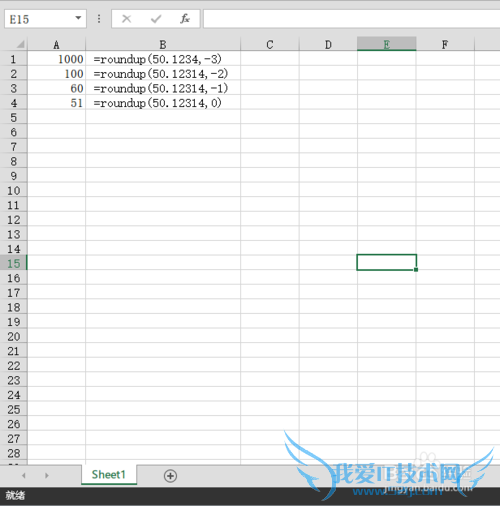
Task: Select row 10 header
Action: pos(13,190)
